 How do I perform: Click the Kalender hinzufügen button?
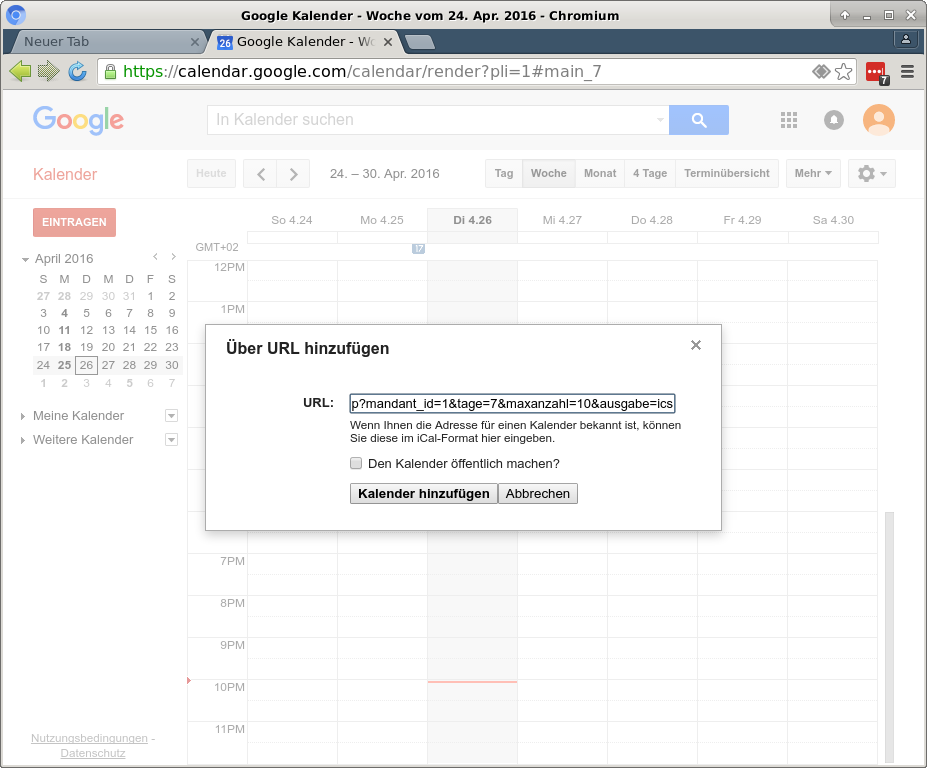[x=423, y=494]
